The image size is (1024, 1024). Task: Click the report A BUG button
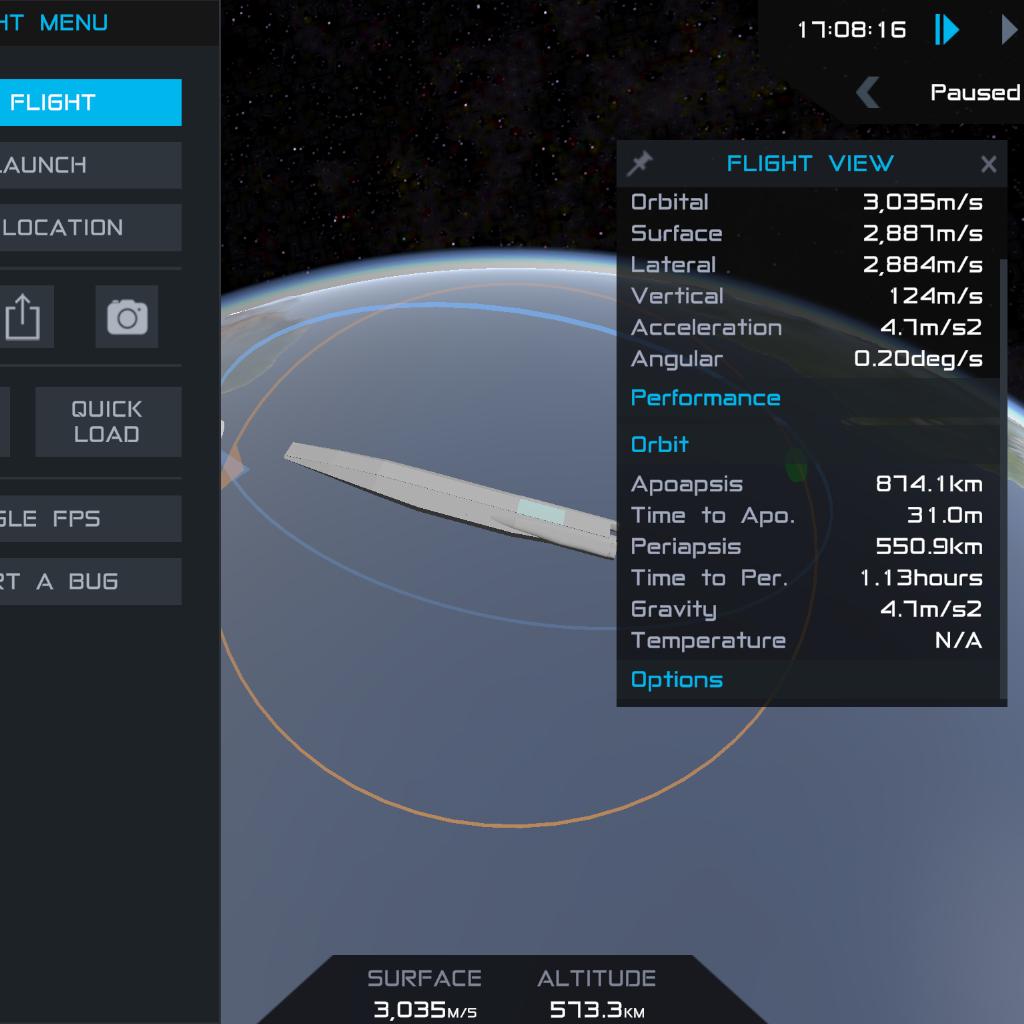pos(91,581)
